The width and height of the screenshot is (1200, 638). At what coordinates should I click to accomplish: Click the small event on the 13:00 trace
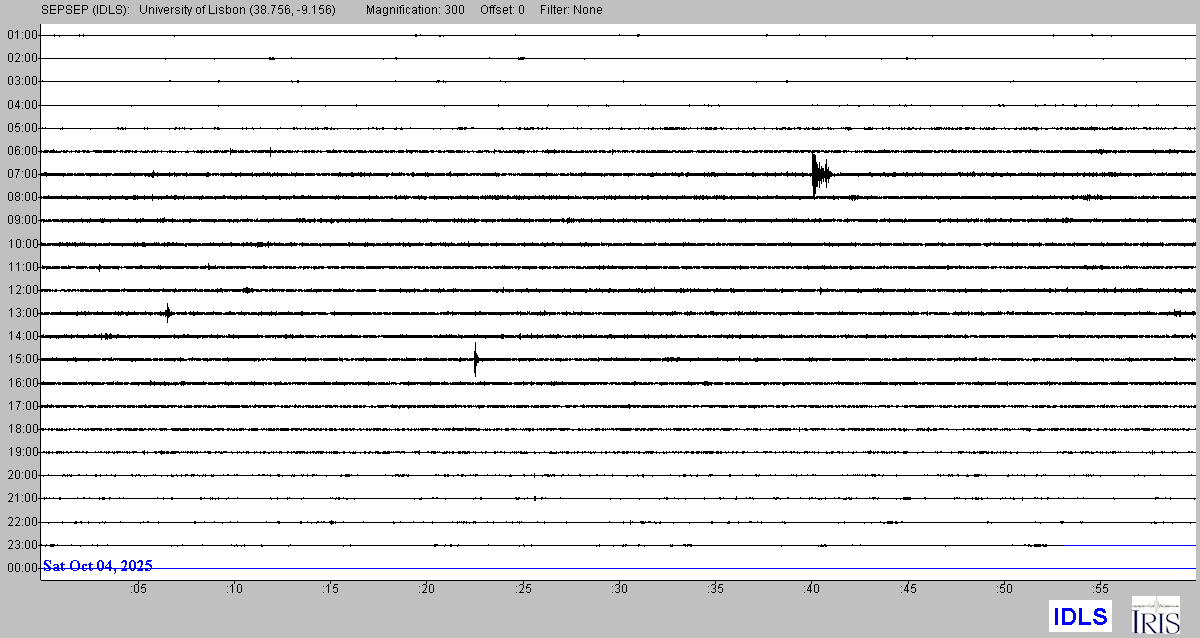[x=168, y=313]
